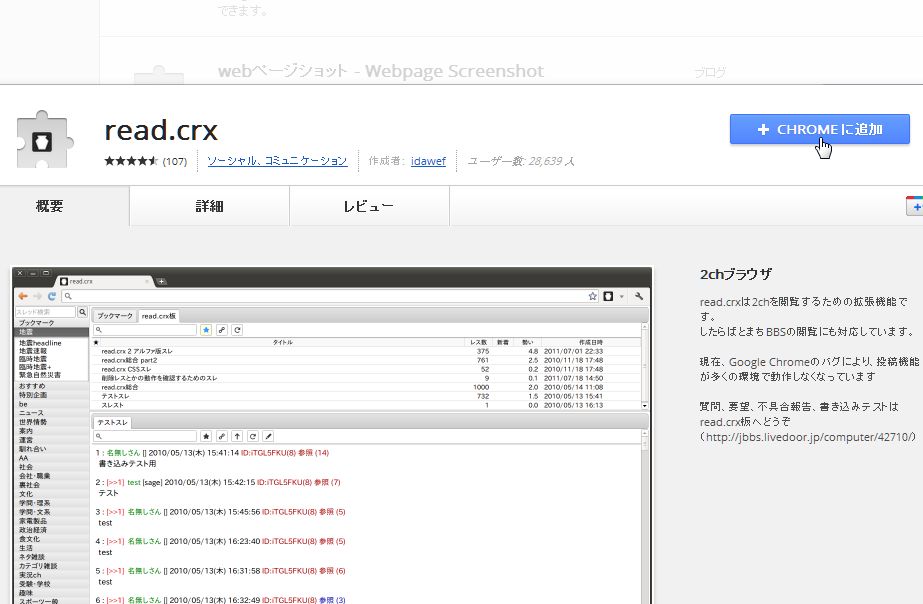The height and width of the screenshot is (604, 923).
Task: Switch to the 概要 tab
Action: pyautogui.click(x=49, y=206)
